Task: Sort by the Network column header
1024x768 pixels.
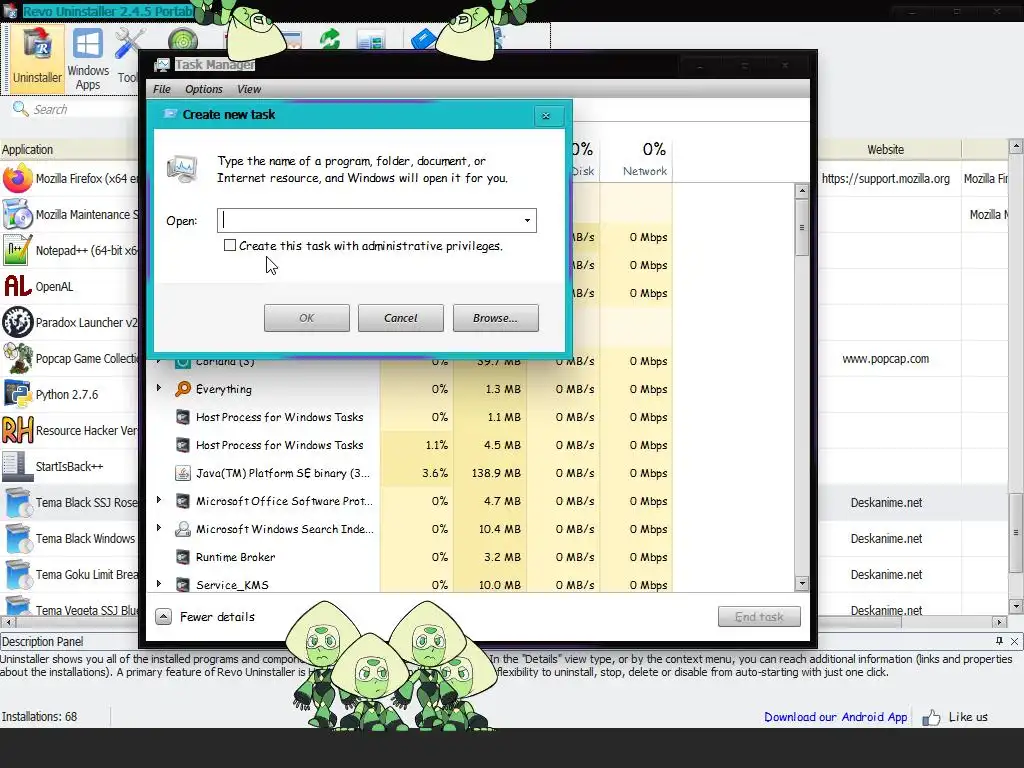Action: pyautogui.click(x=637, y=159)
